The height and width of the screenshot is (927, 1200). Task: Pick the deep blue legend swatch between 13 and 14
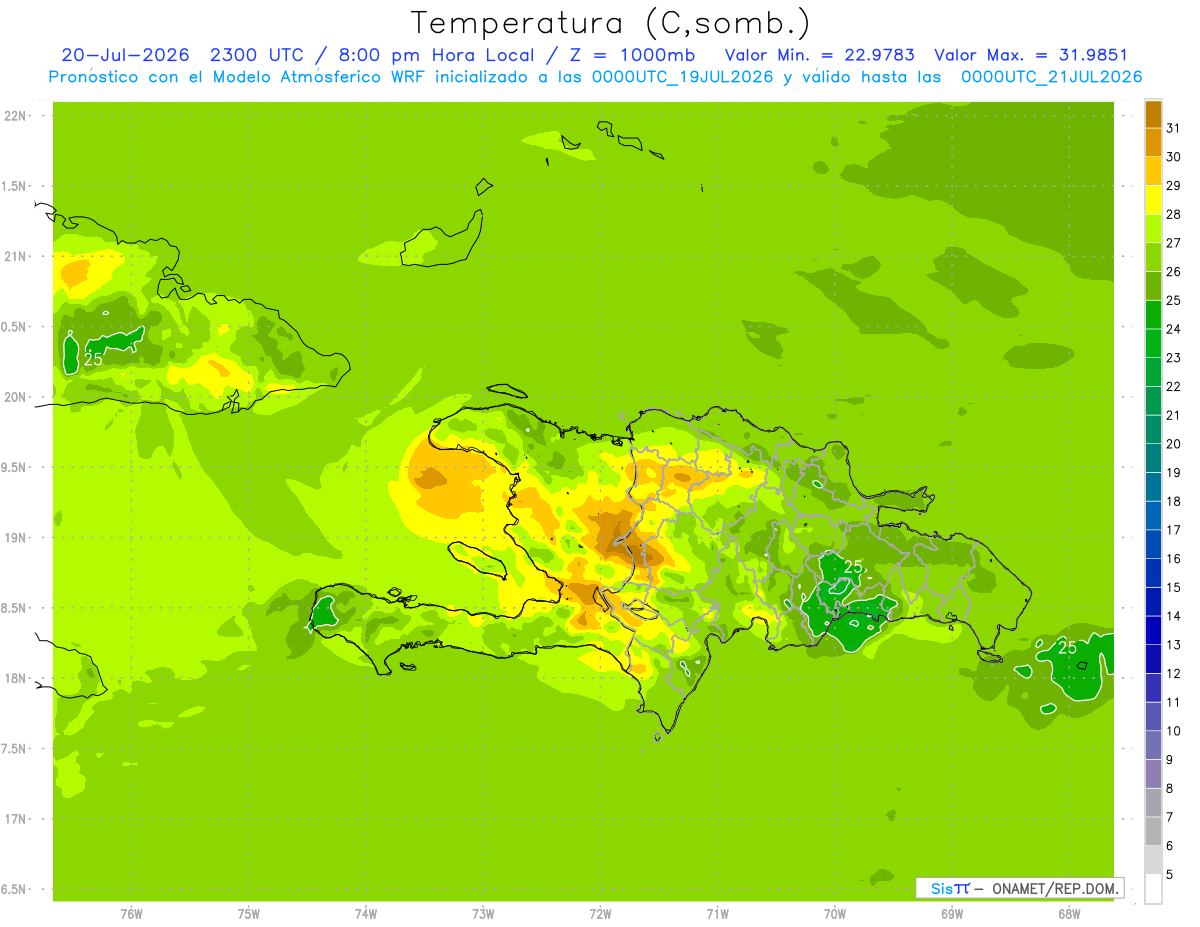point(1153,629)
